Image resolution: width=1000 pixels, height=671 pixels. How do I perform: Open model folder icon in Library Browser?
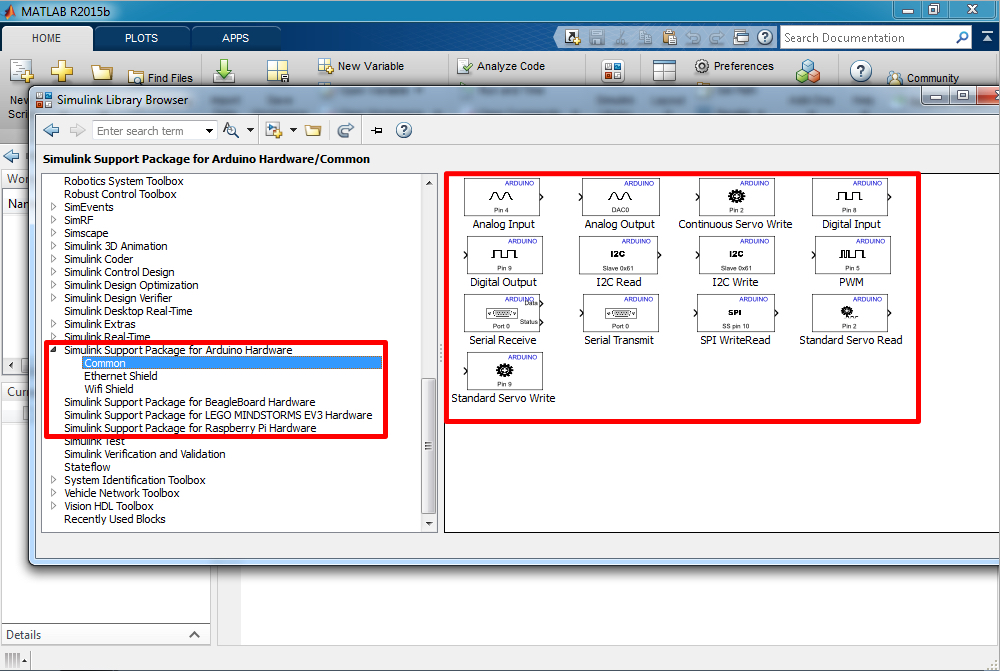pyautogui.click(x=313, y=130)
